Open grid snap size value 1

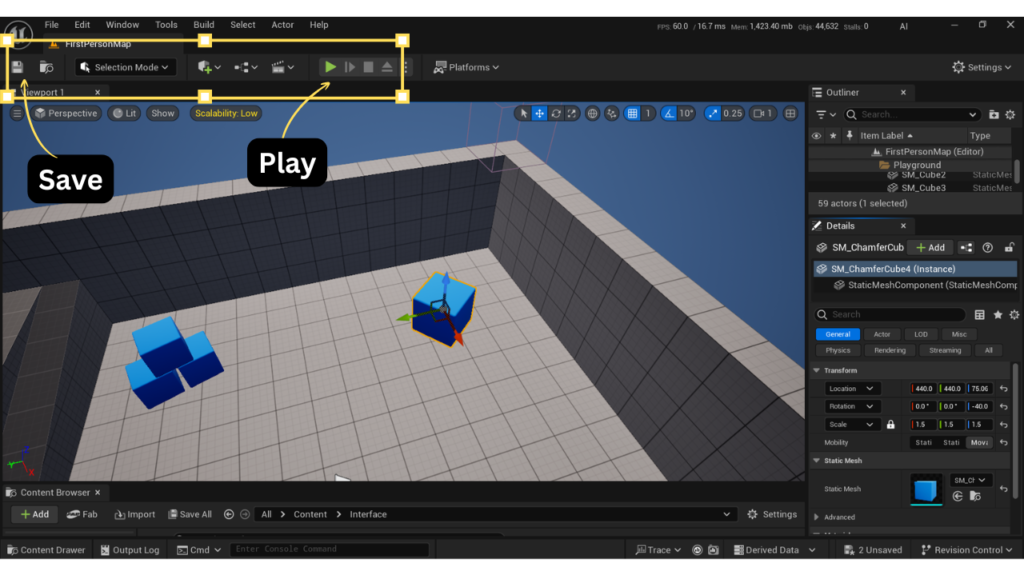(x=648, y=114)
